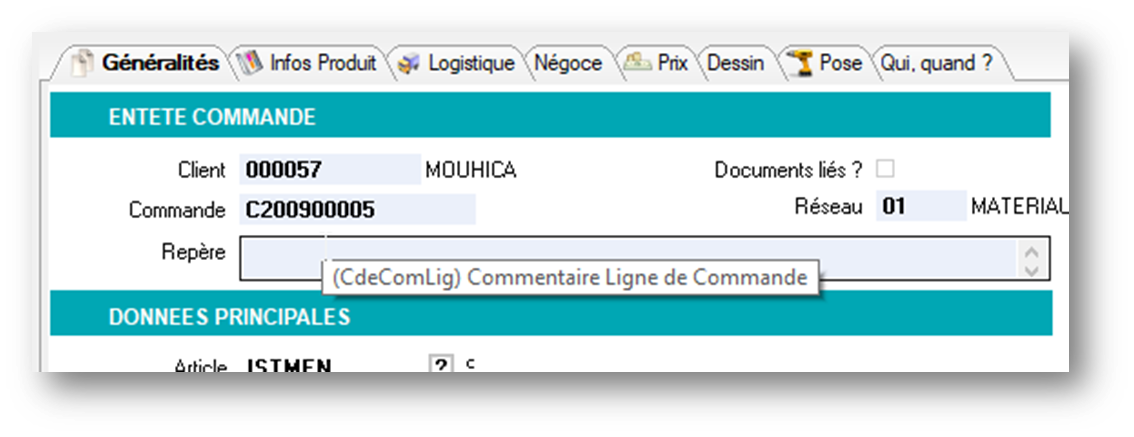1134x437 pixels.
Task: Open the Dessin tab
Action: point(735,63)
